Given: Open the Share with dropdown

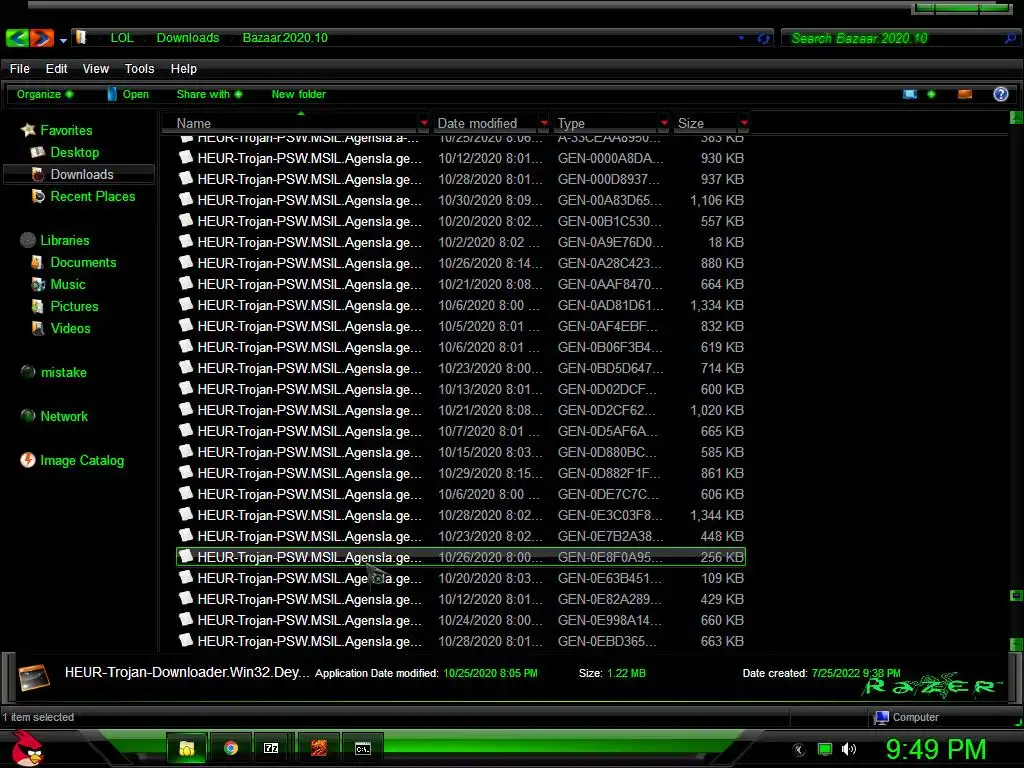Looking at the screenshot, I should pos(209,94).
